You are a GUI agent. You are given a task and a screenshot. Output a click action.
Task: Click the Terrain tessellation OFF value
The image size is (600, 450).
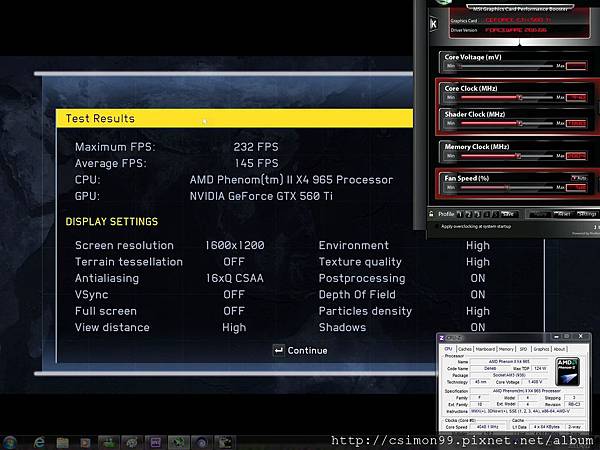234,262
